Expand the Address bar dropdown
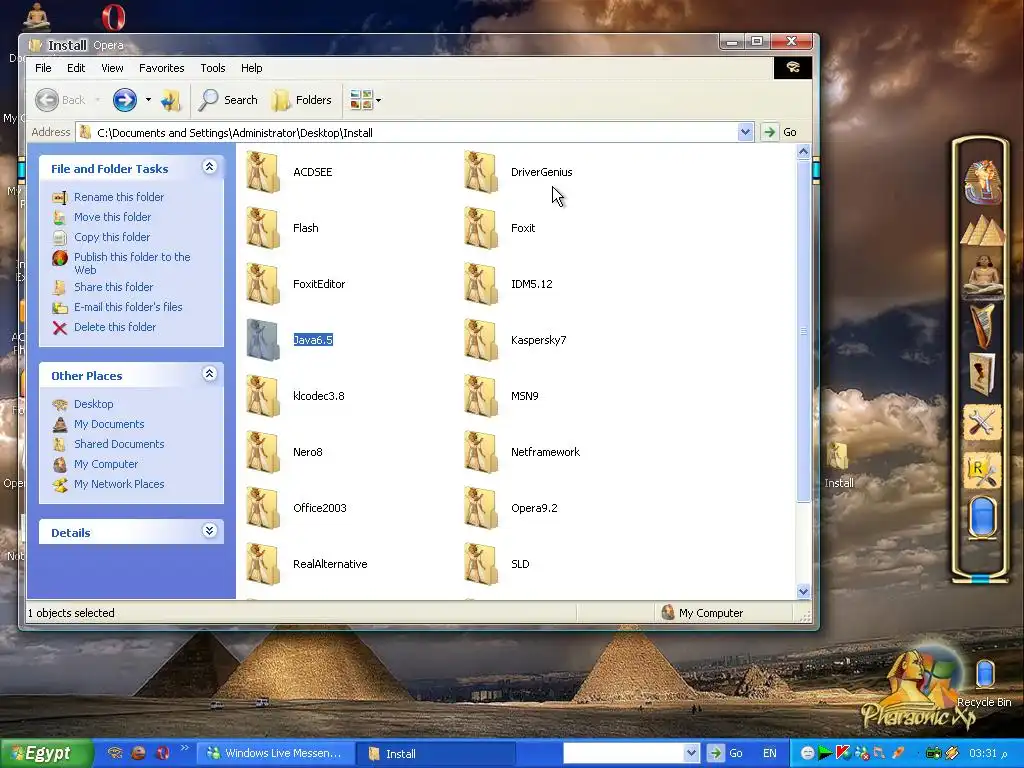Viewport: 1024px width, 768px height. 745,132
